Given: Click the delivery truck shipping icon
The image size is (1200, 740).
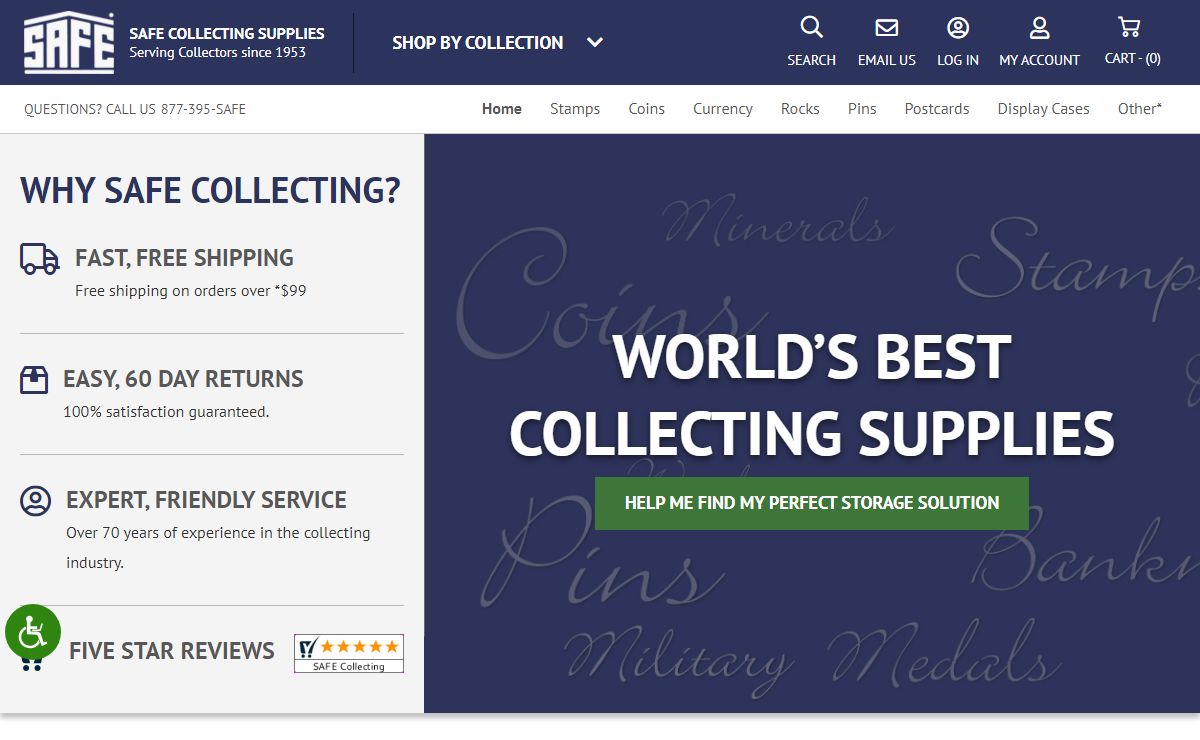Looking at the screenshot, I should (x=40, y=259).
